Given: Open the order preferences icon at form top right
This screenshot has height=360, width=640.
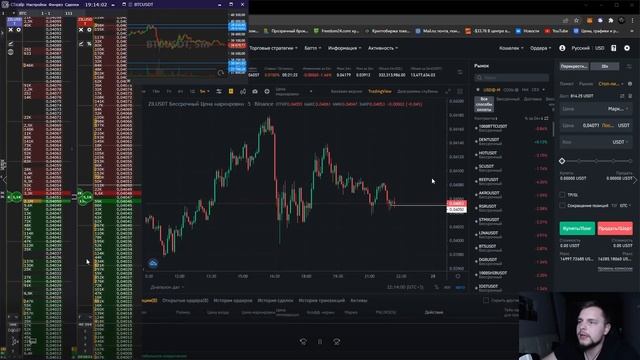Looking at the screenshot, I should click(629, 66).
